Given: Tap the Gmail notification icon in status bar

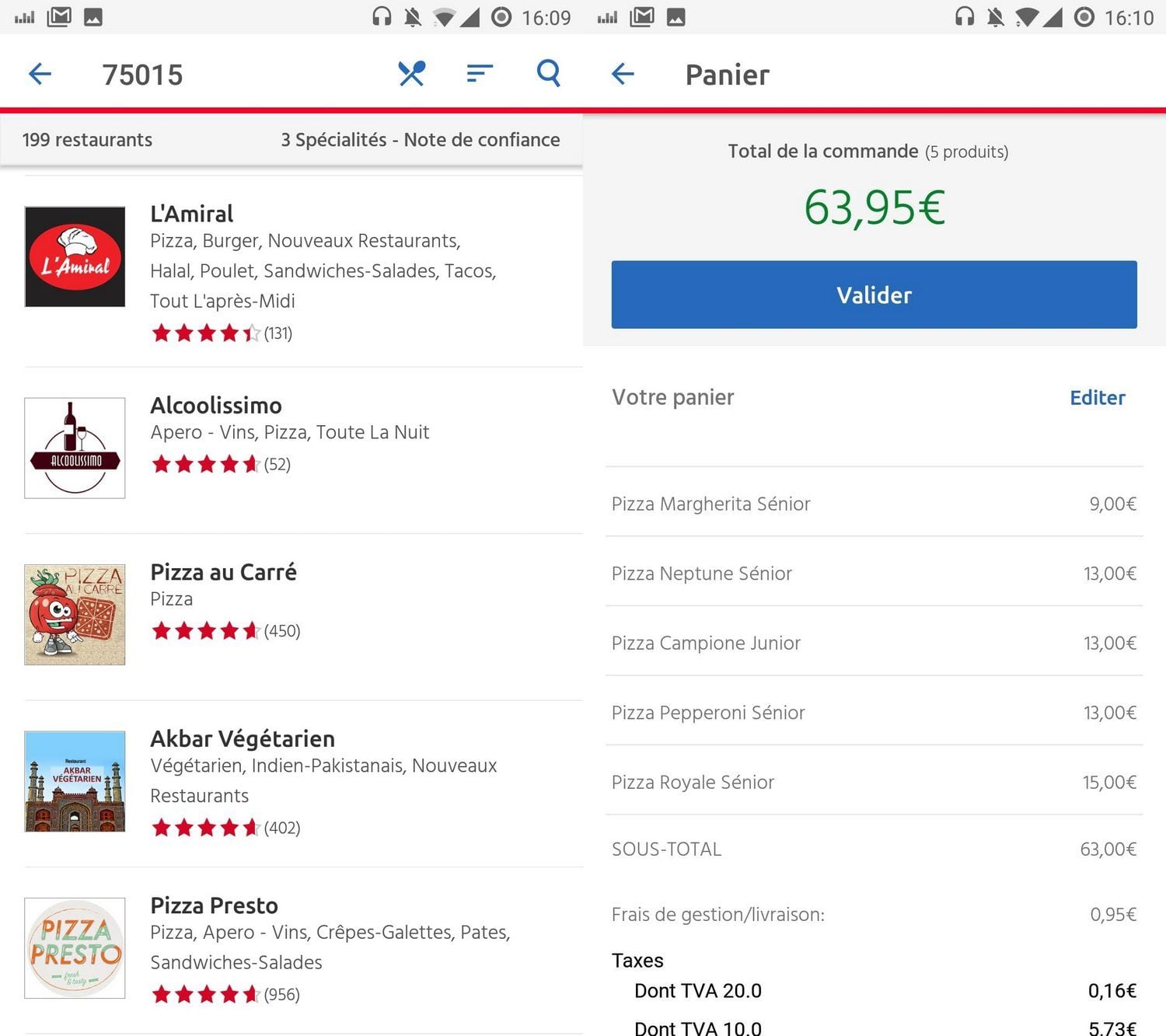Looking at the screenshot, I should click(x=59, y=17).
